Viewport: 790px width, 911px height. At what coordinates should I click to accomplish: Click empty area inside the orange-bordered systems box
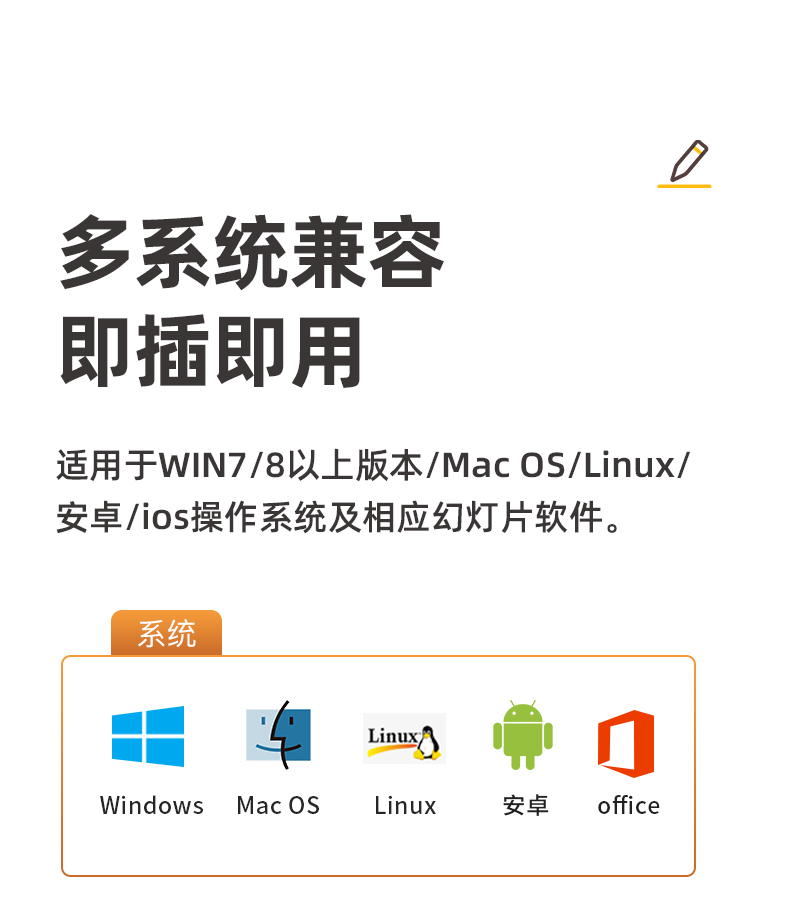coord(378,848)
